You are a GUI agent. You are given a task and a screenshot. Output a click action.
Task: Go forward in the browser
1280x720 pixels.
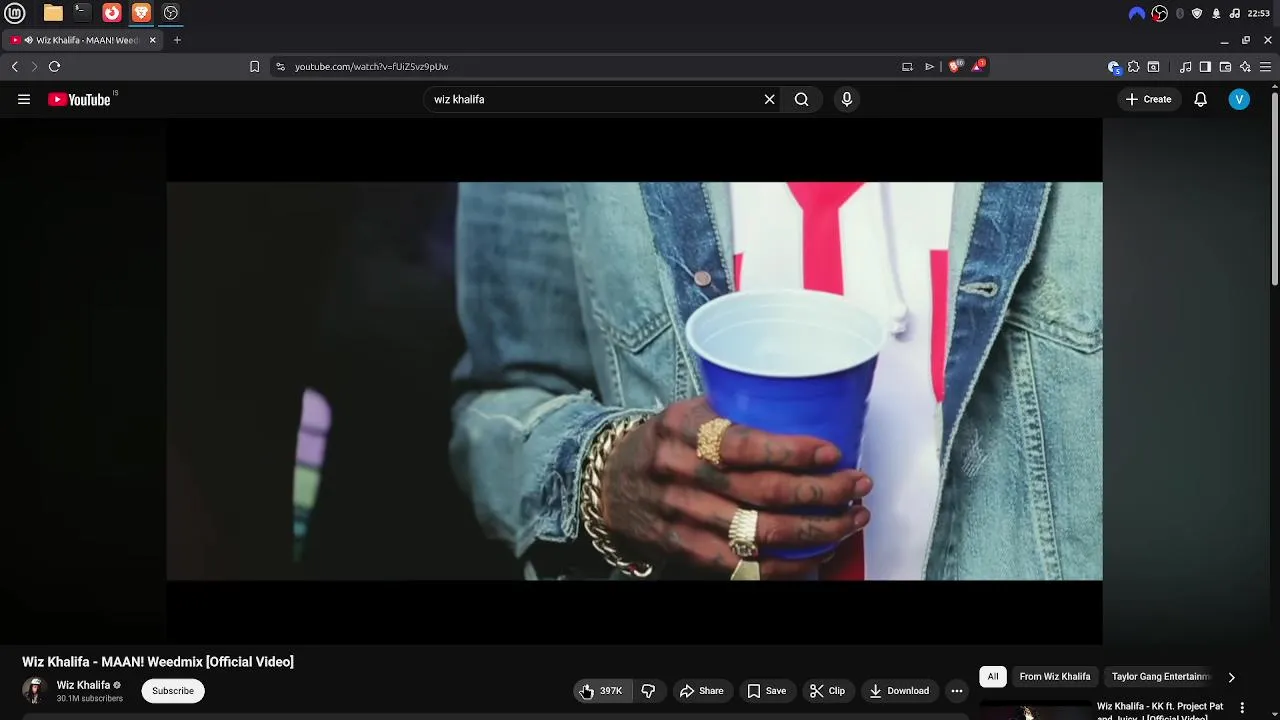pos(34,66)
